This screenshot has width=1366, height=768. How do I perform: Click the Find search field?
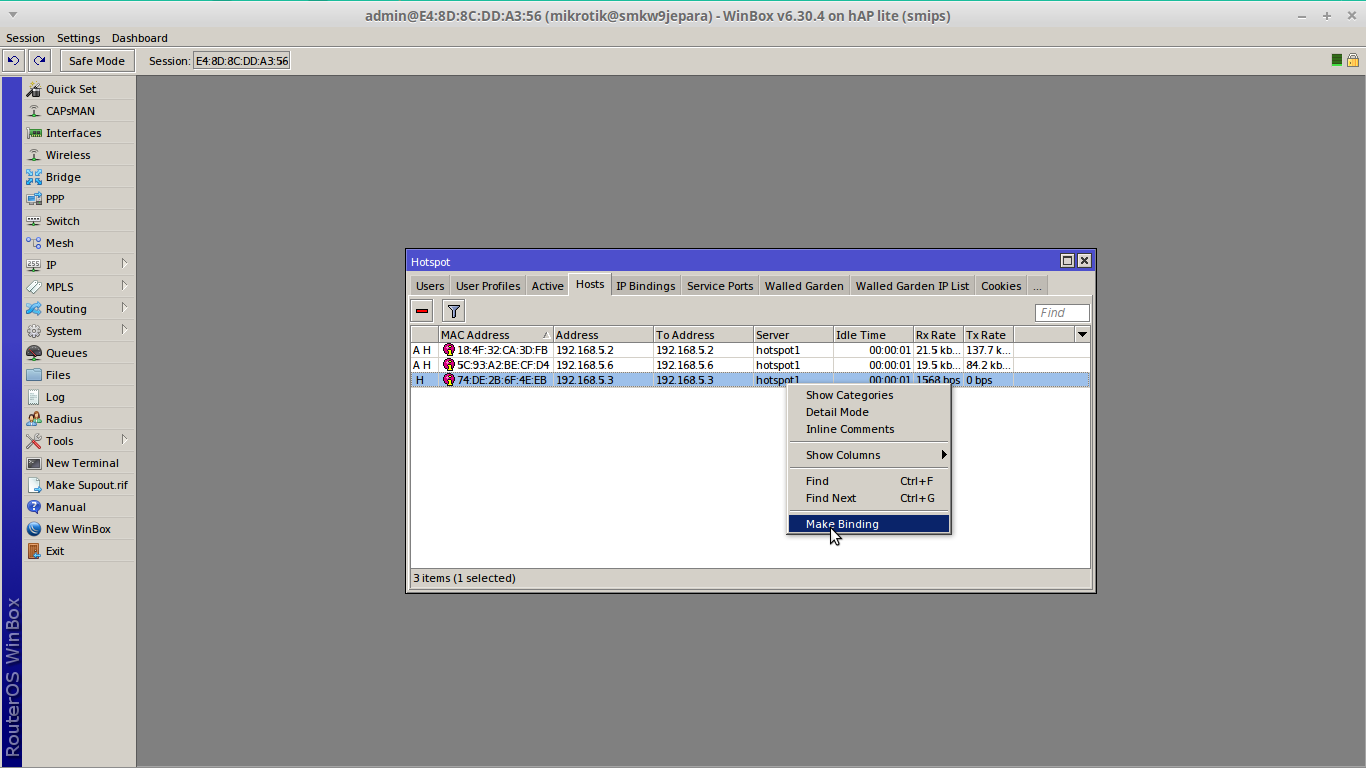pos(1062,313)
